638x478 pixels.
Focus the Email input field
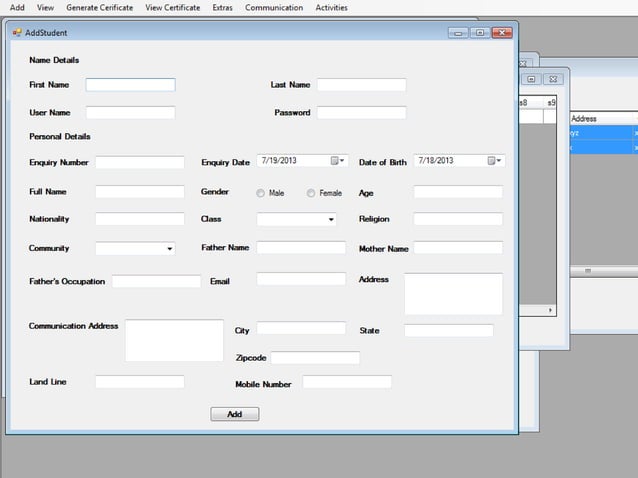tap(301, 279)
